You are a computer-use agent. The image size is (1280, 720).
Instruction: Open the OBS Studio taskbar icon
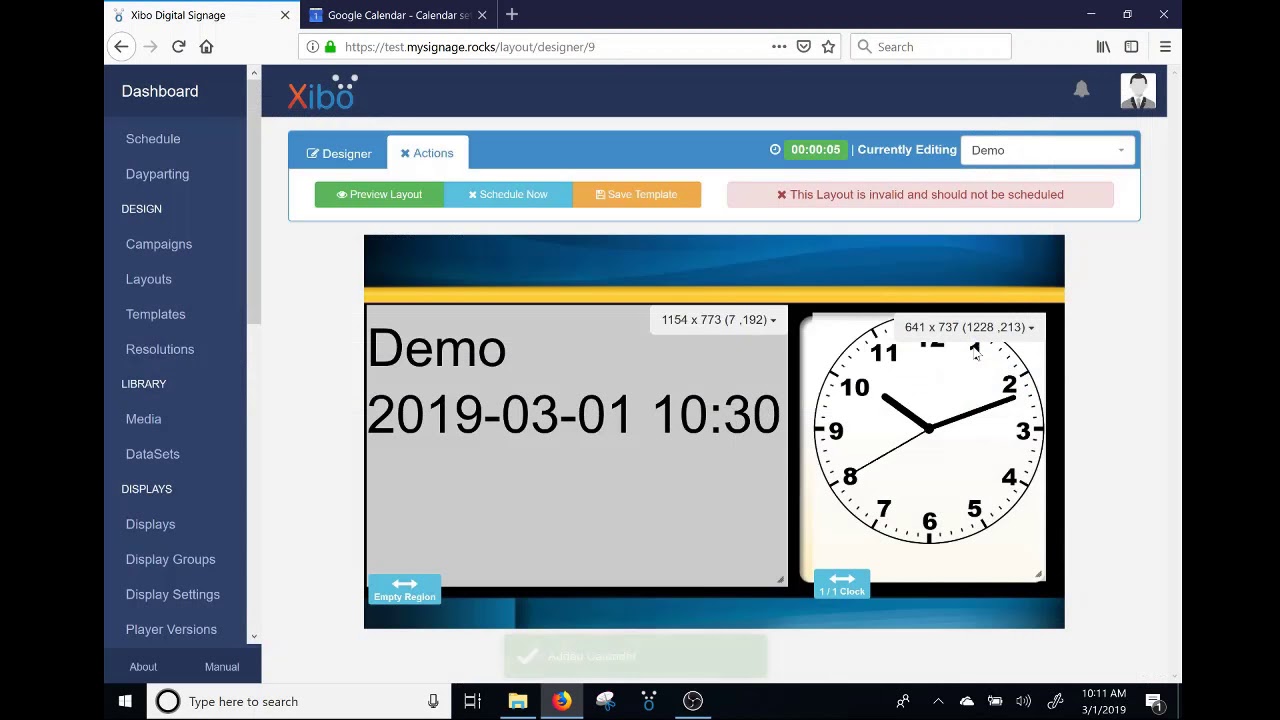coord(693,701)
